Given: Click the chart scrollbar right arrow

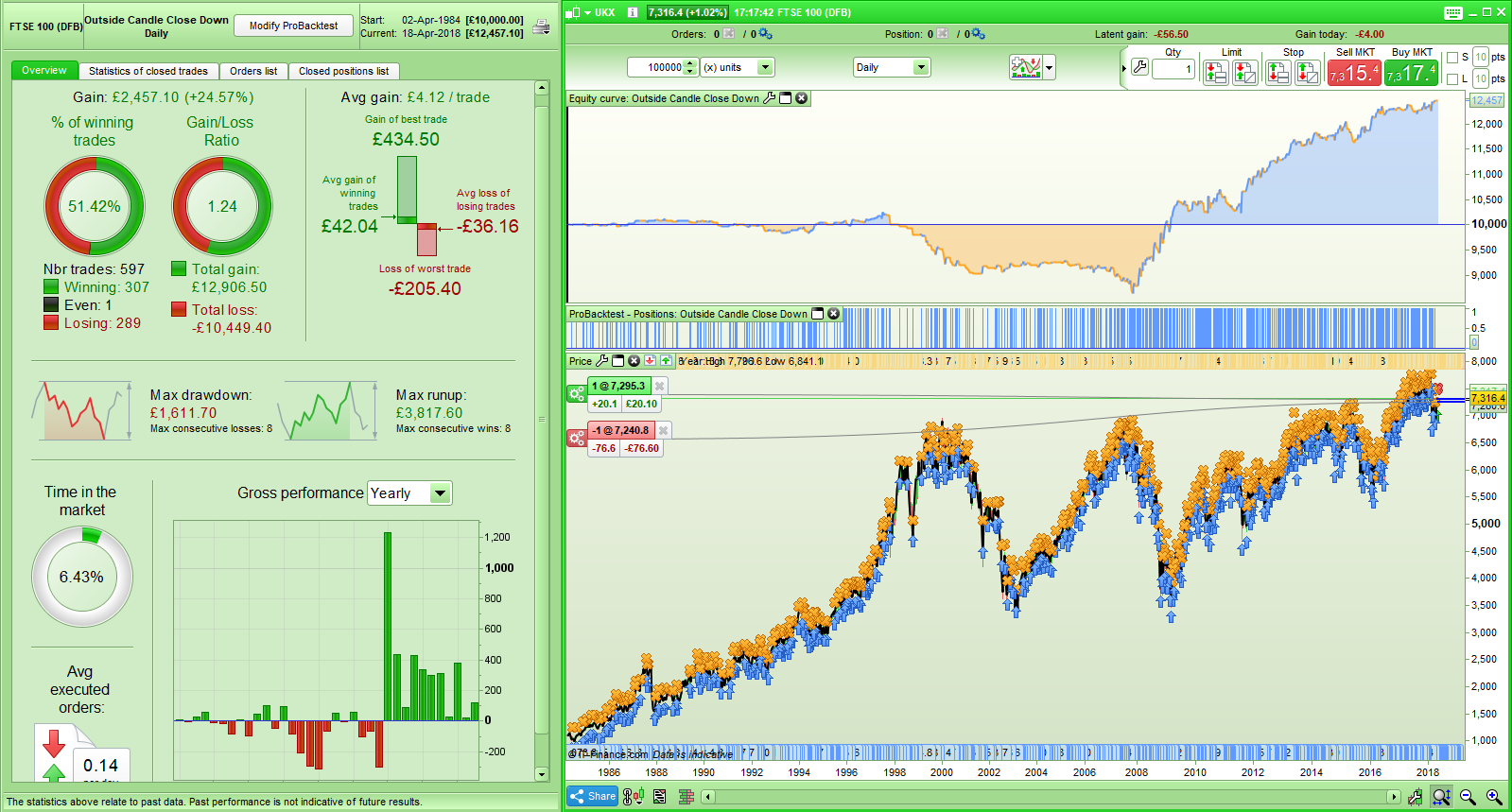Looking at the screenshot, I should (1393, 797).
